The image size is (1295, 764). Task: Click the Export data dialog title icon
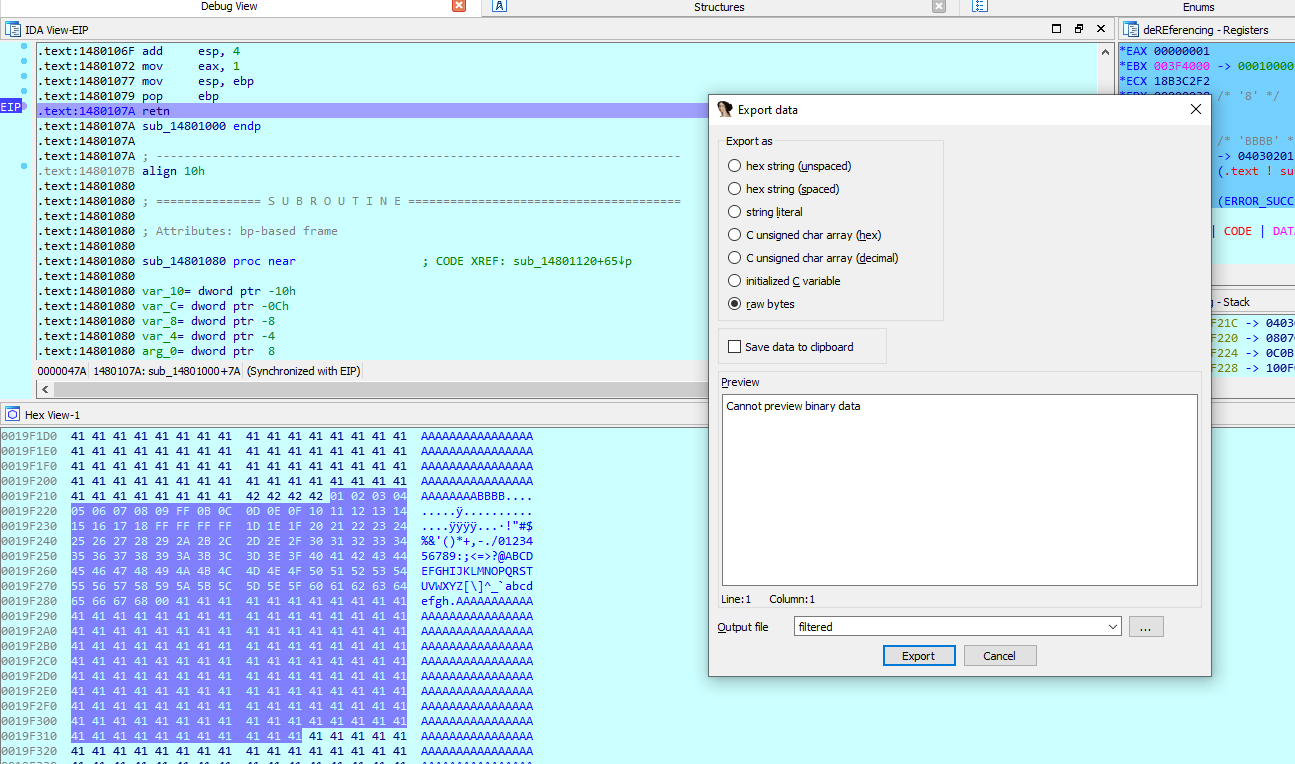point(724,109)
